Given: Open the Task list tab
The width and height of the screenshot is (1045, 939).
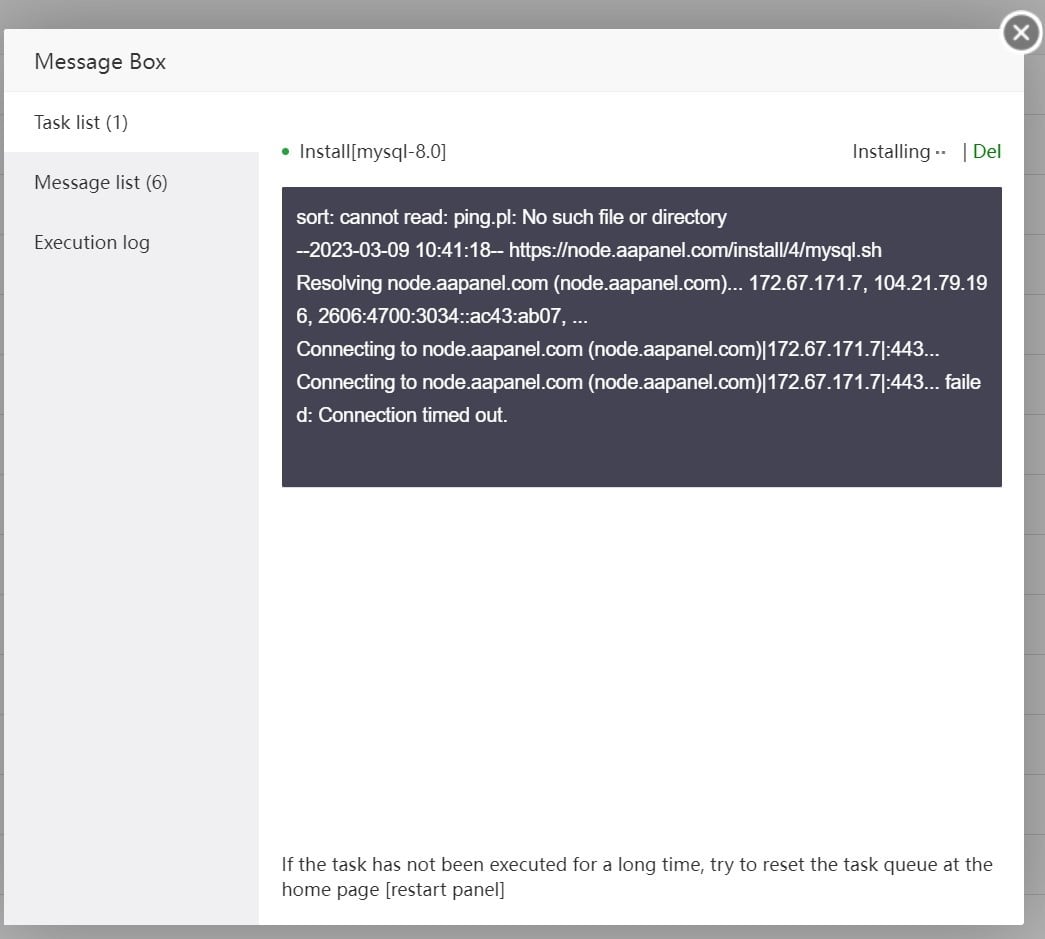Looking at the screenshot, I should click(81, 122).
